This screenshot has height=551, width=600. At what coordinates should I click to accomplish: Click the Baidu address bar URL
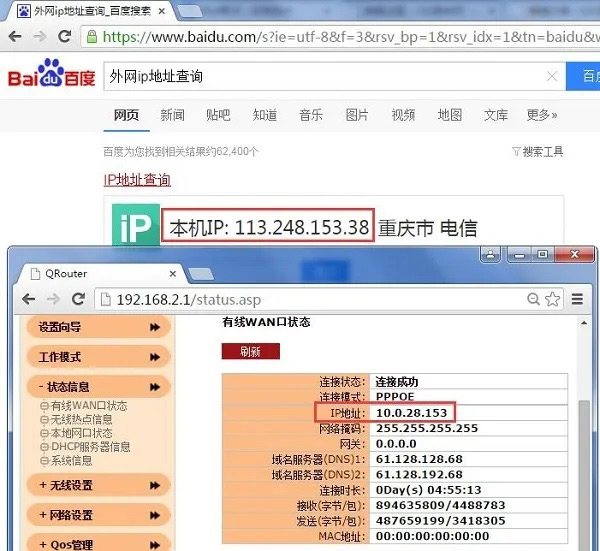[x=350, y=37]
